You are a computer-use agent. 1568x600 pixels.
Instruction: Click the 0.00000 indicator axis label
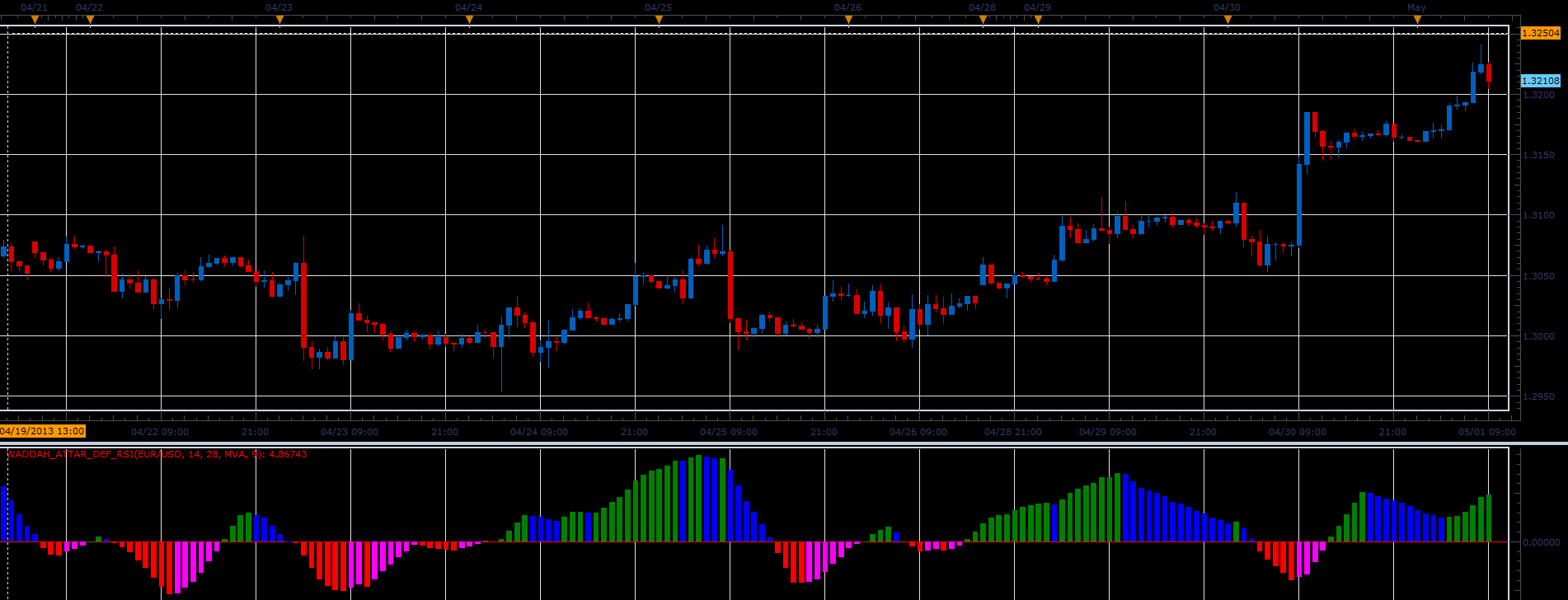click(1541, 542)
